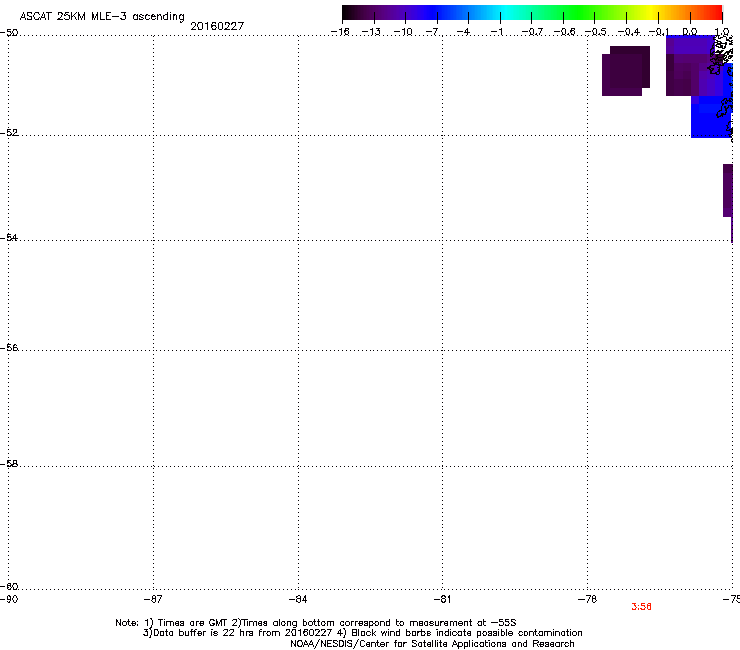740x650 pixels.
Task: Click the latitude label -56
Action: tap(9, 347)
